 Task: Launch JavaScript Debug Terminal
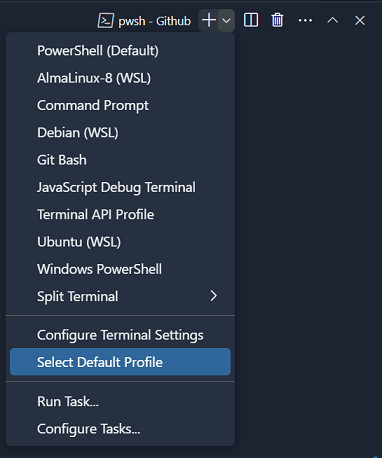pos(120,187)
